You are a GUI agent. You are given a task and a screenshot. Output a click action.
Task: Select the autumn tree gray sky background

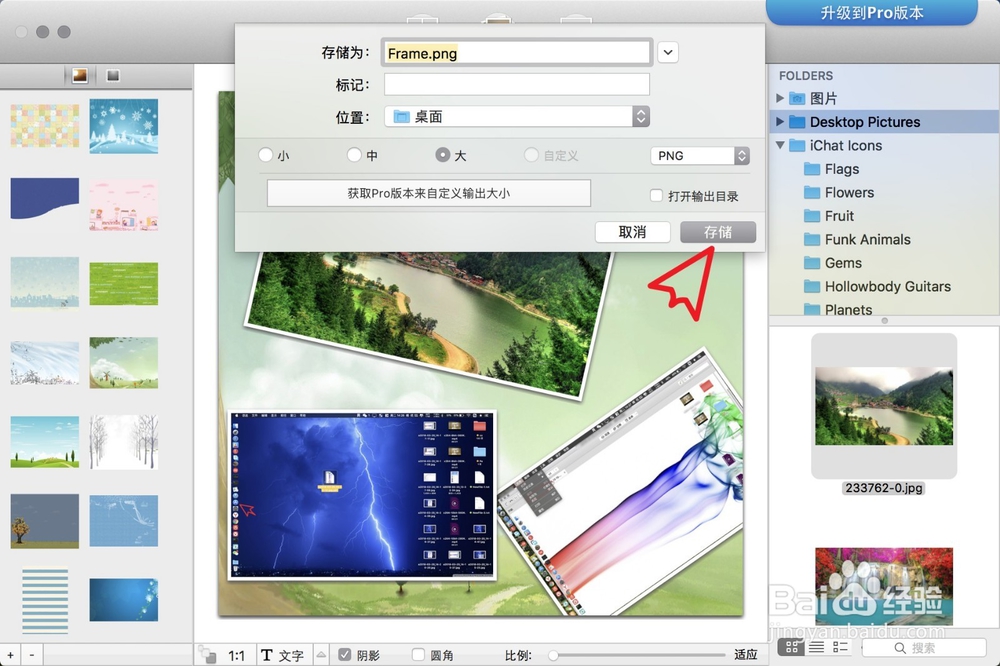[45, 521]
